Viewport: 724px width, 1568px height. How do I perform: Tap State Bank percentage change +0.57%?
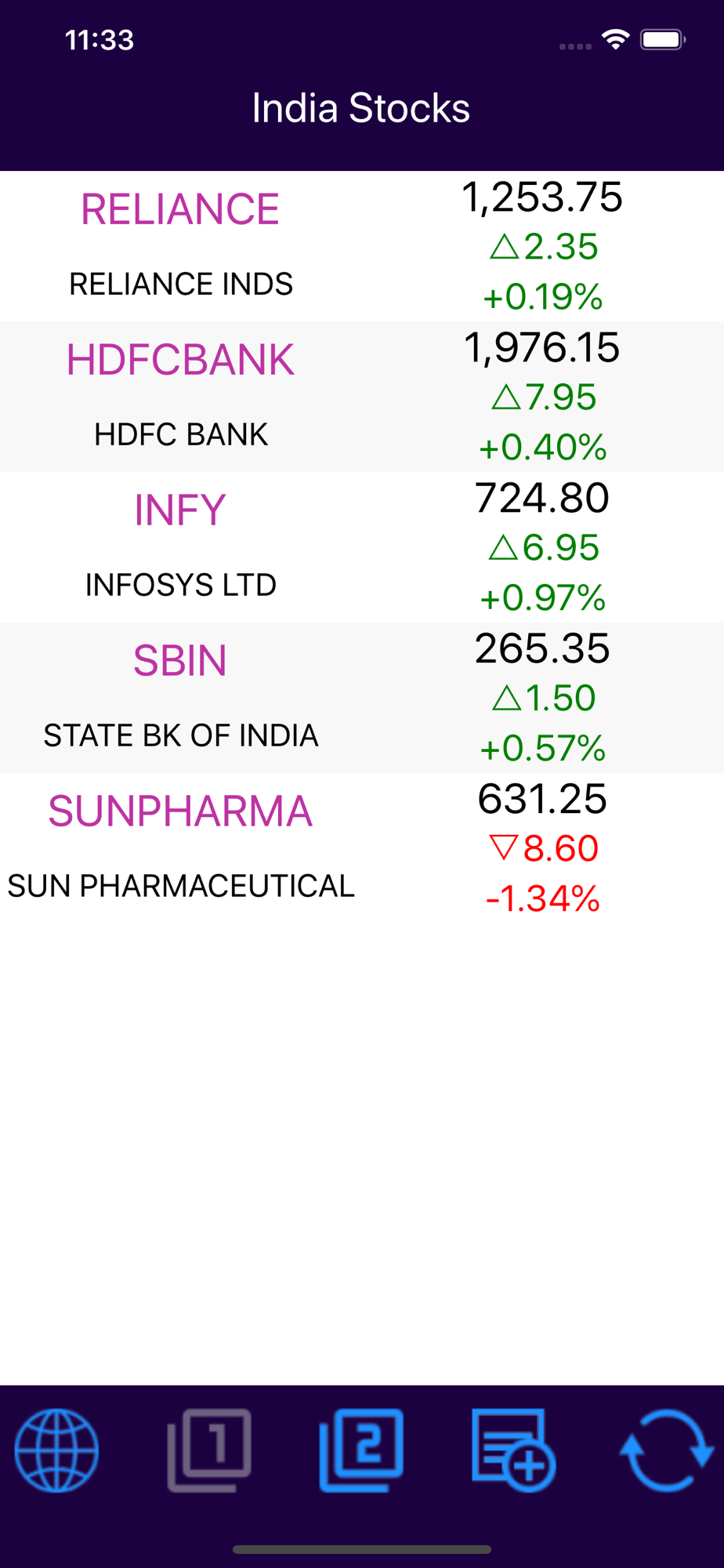point(542,749)
